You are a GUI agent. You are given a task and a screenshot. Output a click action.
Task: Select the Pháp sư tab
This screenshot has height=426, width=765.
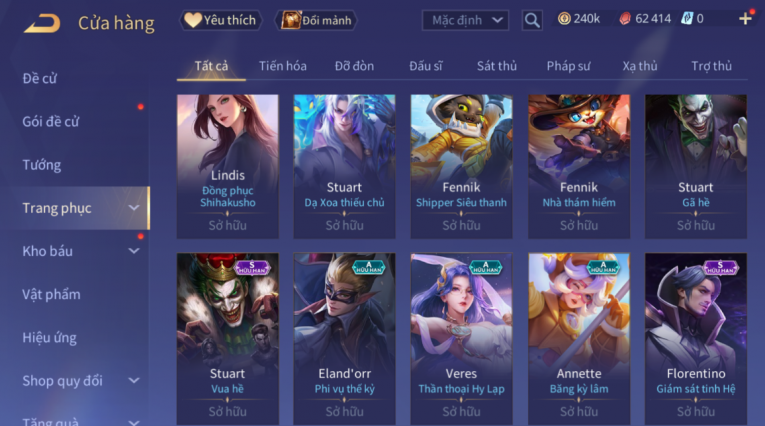pyautogui.click(x=568, y=66)
